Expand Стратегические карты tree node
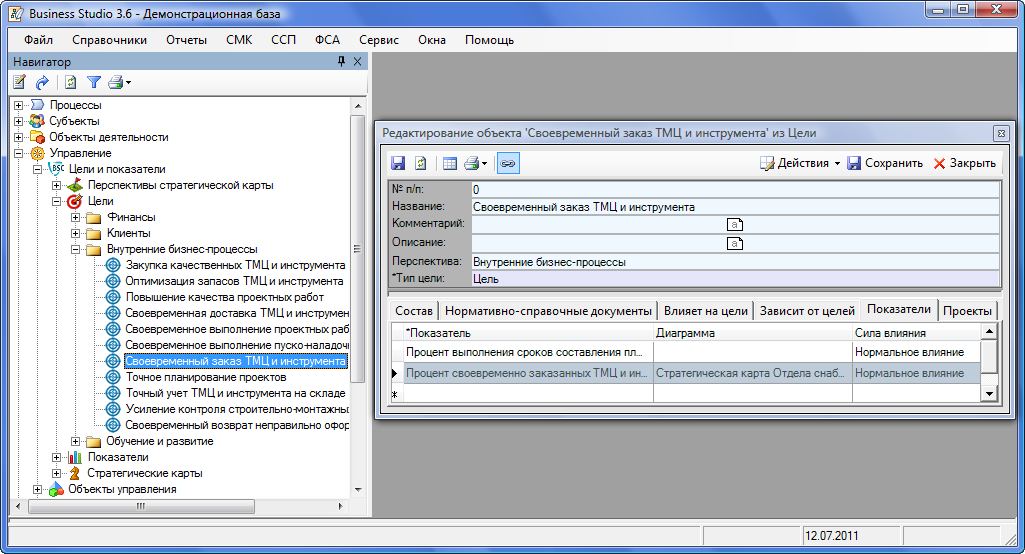1025x554 pixels. (x=57, y=474)
